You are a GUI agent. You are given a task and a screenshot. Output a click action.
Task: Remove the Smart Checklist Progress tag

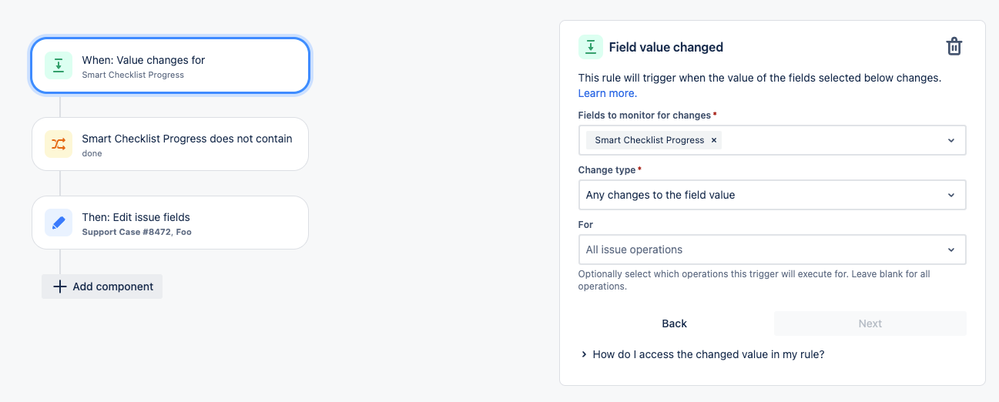tap(714, 140)
